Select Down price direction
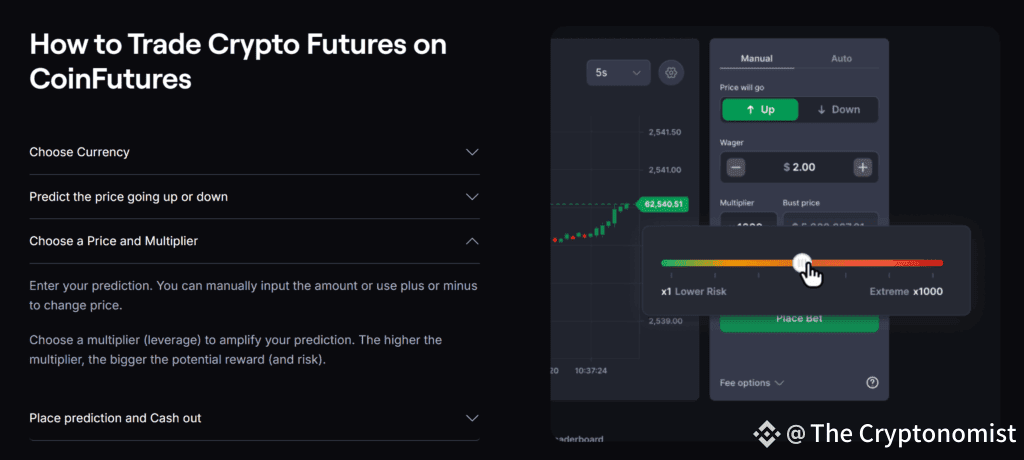Screen dimensions: 1024x460 pyautogui.click(x=839, y=110)
